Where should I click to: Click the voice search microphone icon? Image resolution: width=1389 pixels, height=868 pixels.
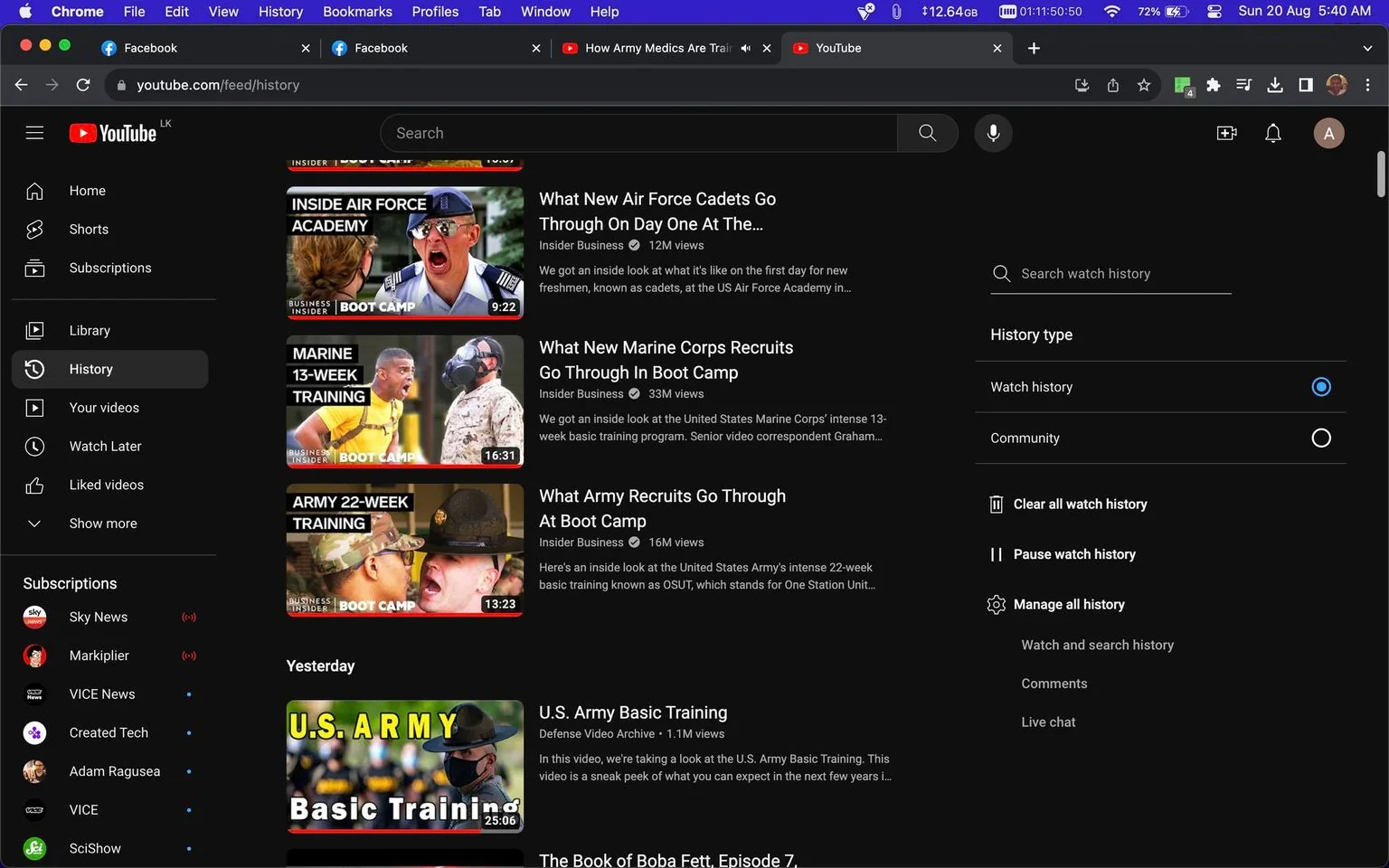pos(993,133)
